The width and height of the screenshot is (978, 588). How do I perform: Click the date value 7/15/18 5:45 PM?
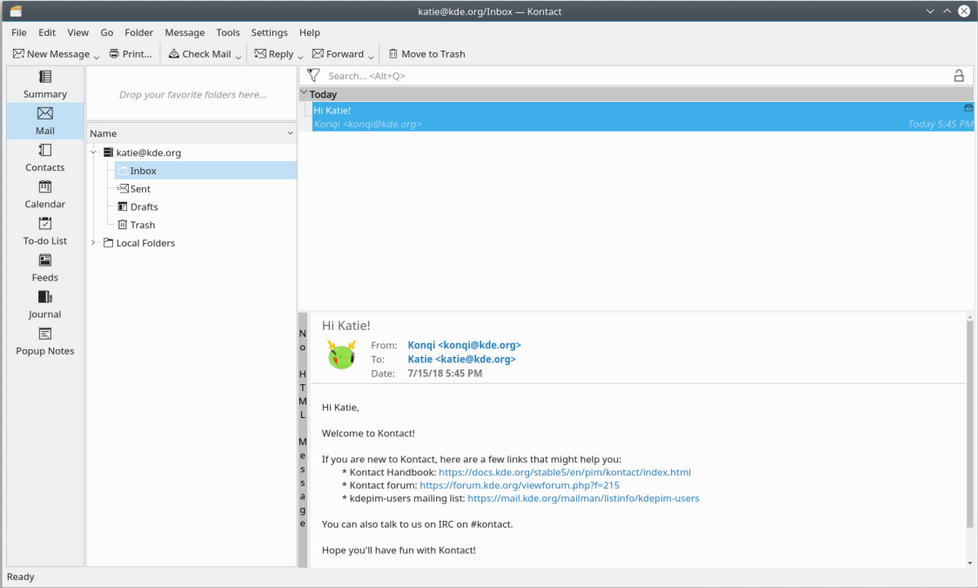pyautogui.click(x=445, y=374)
